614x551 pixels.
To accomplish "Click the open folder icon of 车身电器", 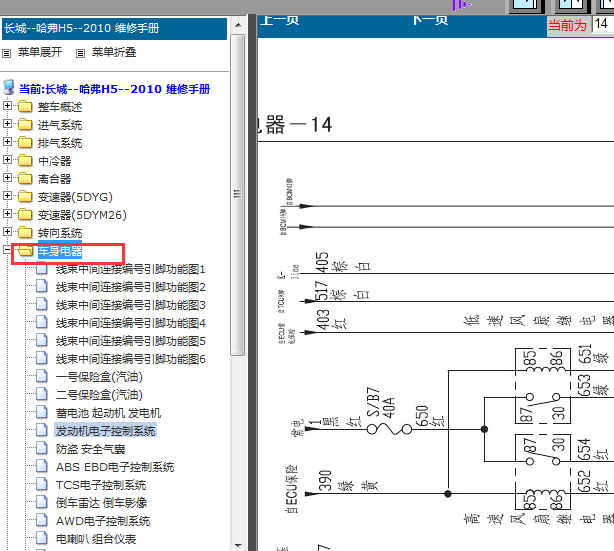I will (26, 251).
